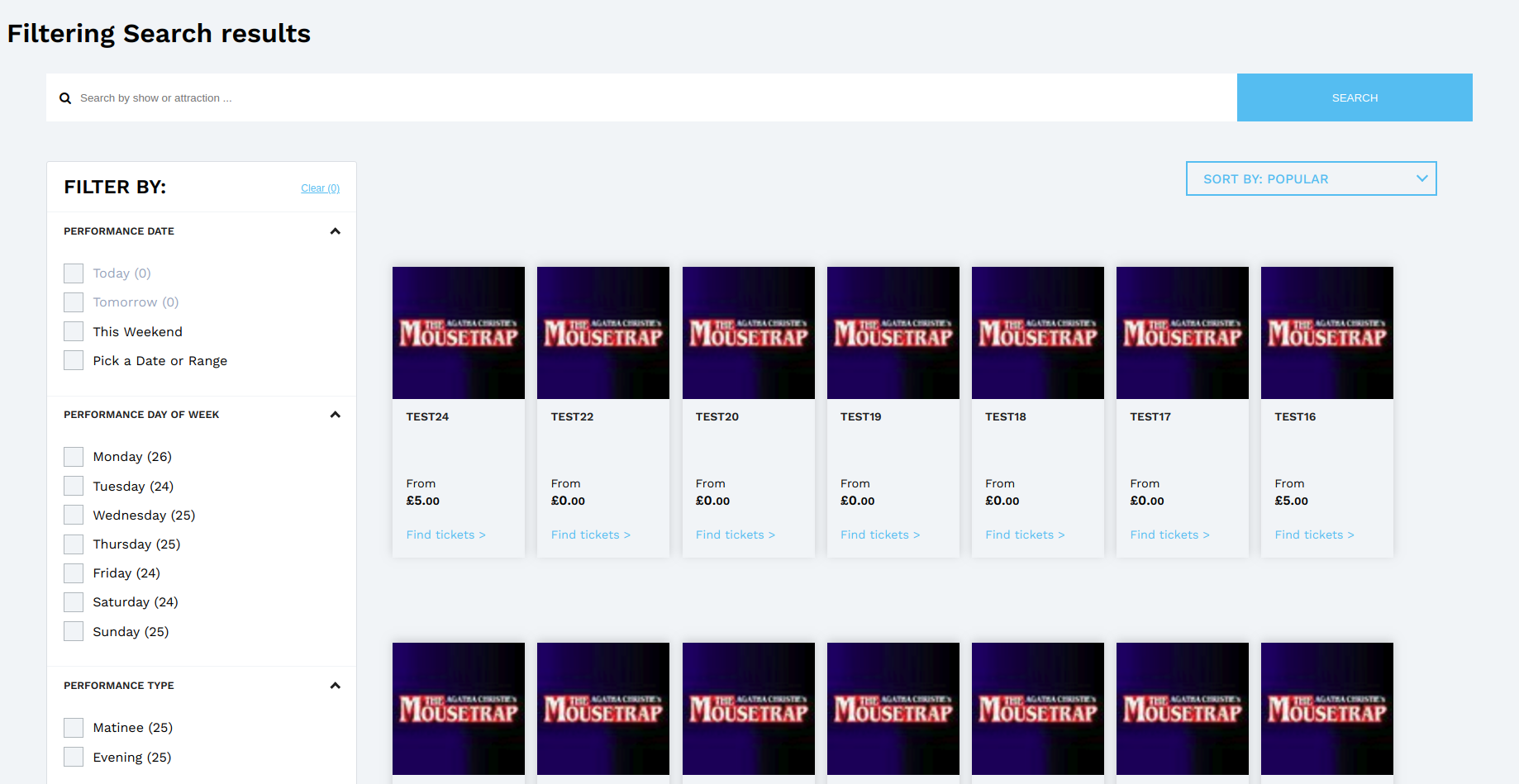
Task: Open the TEST20 Mousetrap poster image
Action: click(x=749, y=333)
